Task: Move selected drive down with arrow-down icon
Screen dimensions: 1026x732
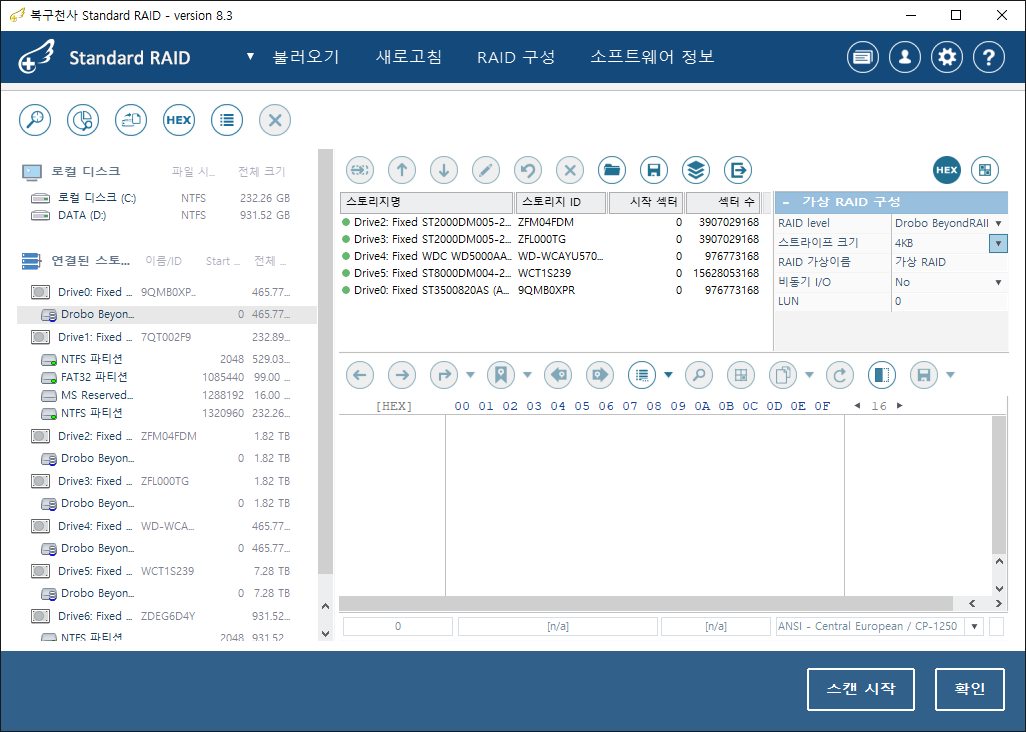Action: click(444, 170)
